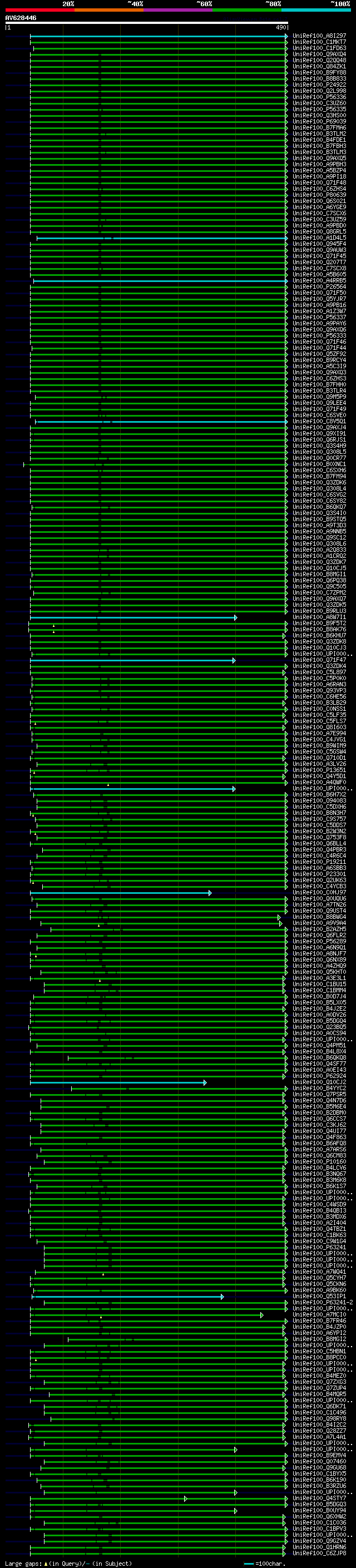
Task: Select the UniRef100_A7MCI0 entry
Action: [x=319, y=1314]
